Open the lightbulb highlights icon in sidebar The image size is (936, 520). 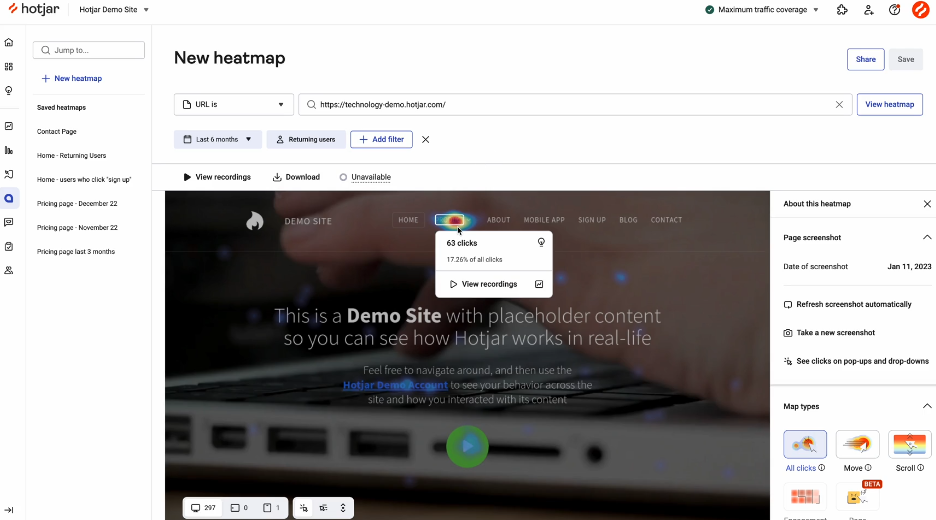pos(9,91)
